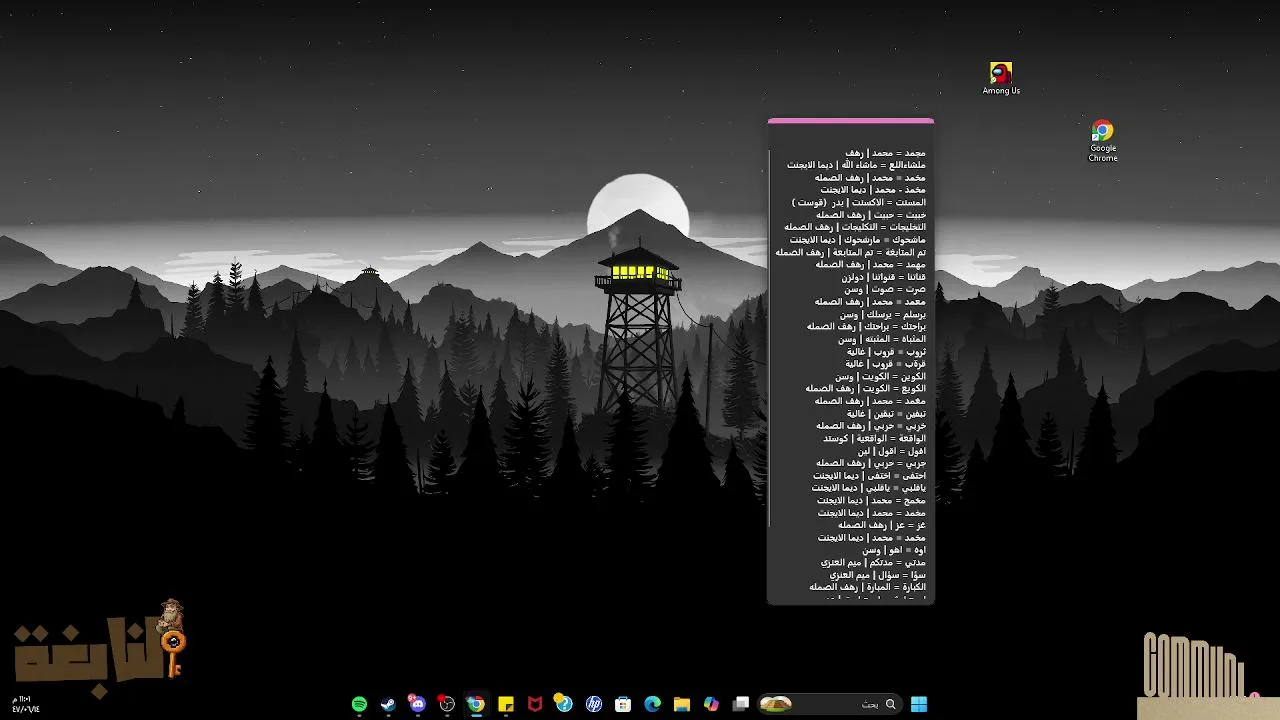Click the note line starting with ملشاءاللع

[x=856, y=165]
